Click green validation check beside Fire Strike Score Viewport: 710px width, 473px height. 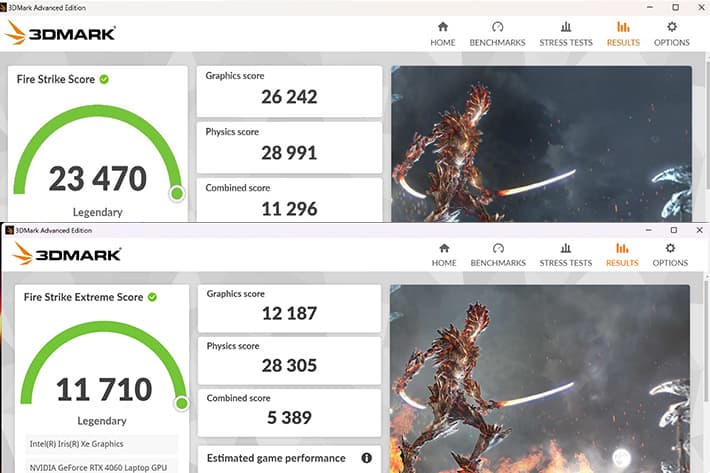pyautogui.click(x=104, y=79)
